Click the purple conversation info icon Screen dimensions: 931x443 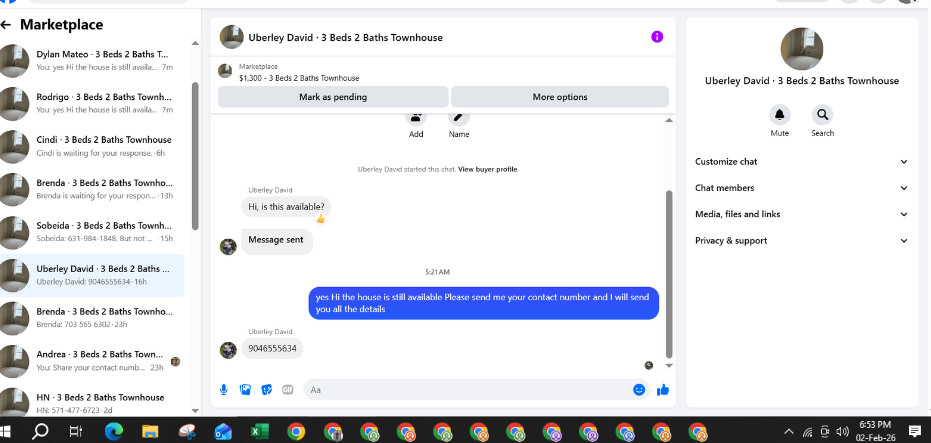[x=657, y=37]
